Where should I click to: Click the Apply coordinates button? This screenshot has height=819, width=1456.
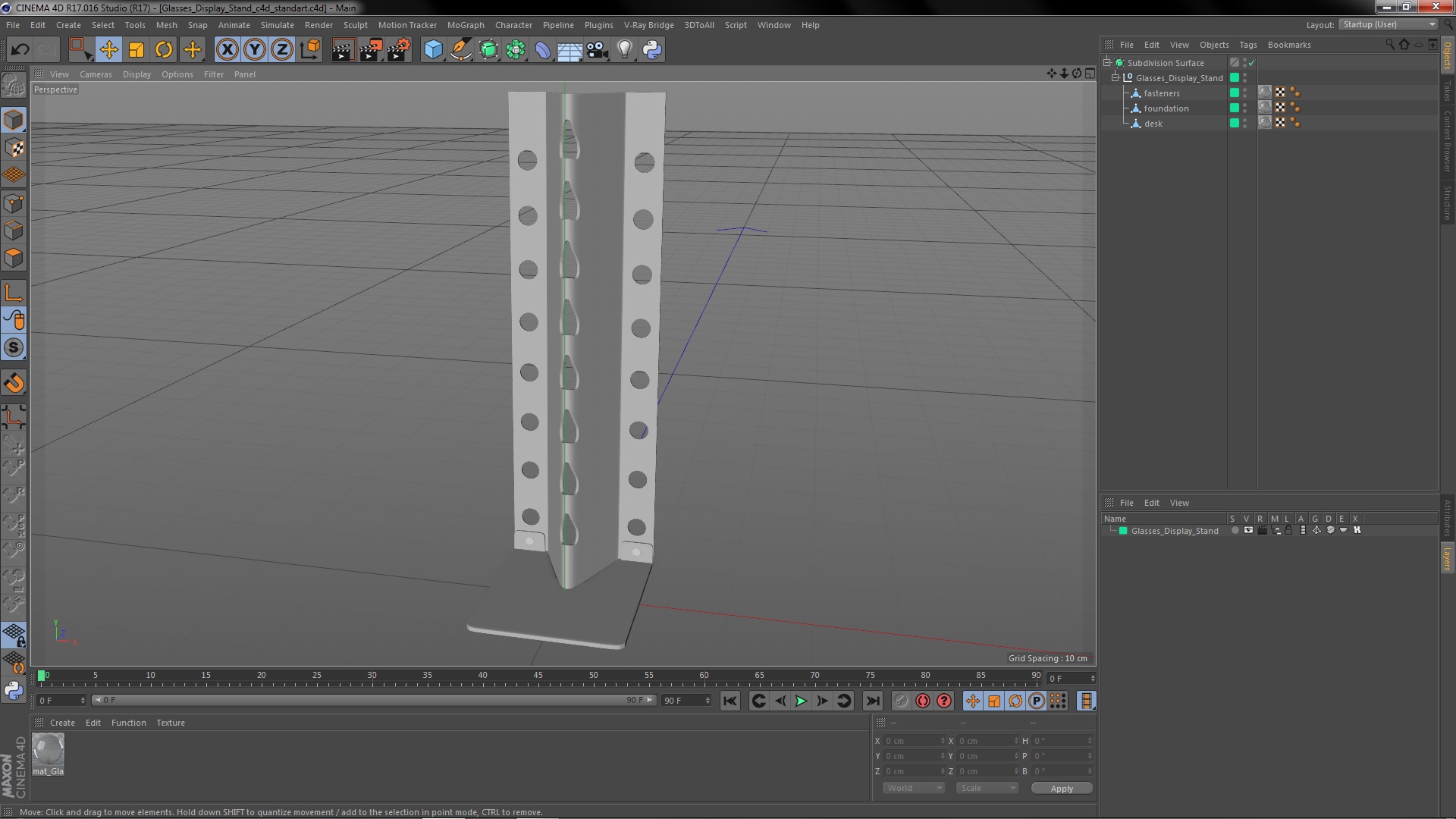point(1062,788)
